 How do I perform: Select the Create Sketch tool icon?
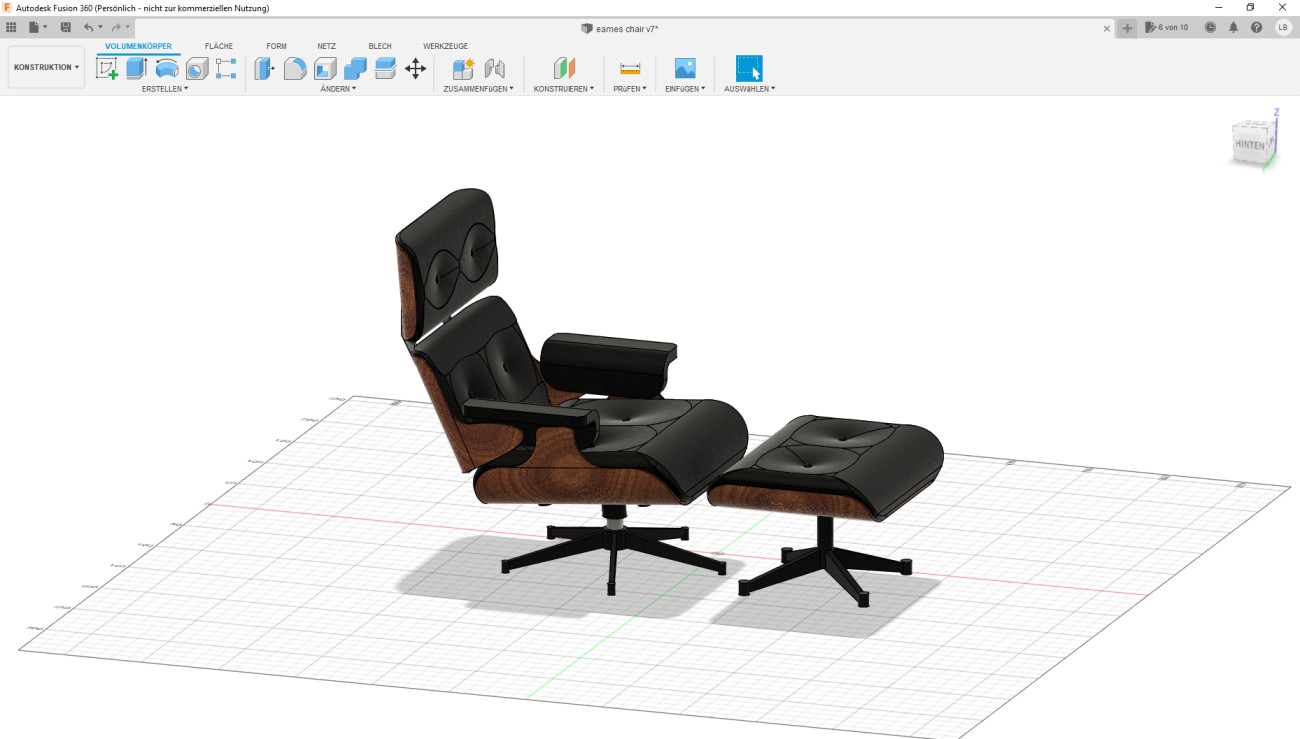click(107, 68)
